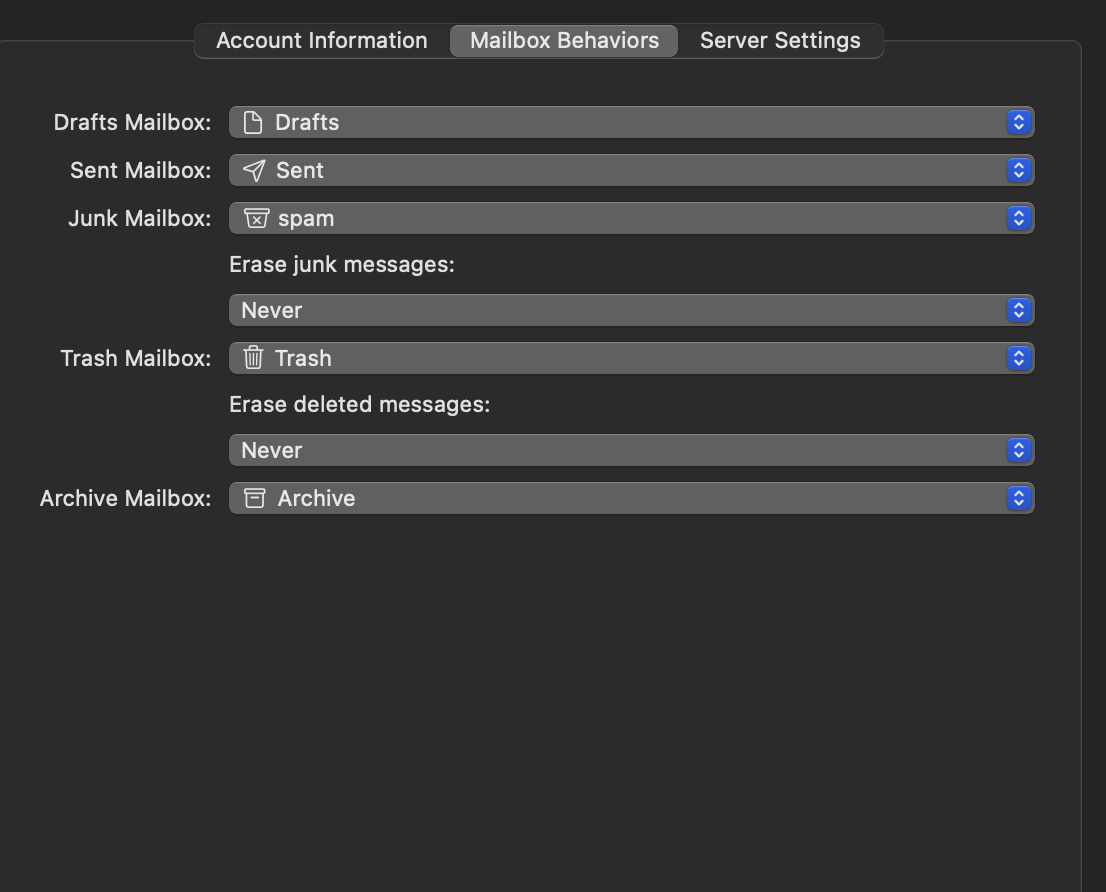The width and height of the screenshot is (1106, 892).
Task: Click the 'Erase deleted messages:' label
Action: [x=359, y=404]
